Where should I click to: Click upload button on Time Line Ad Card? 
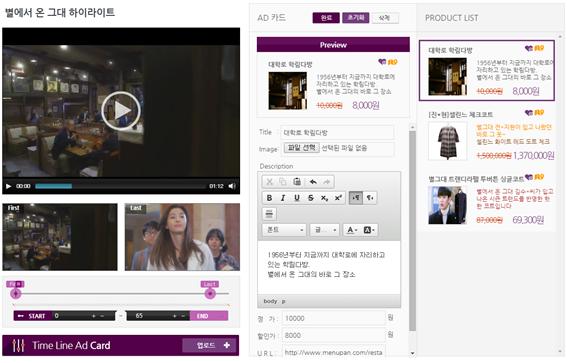click(x=210, y=345)
